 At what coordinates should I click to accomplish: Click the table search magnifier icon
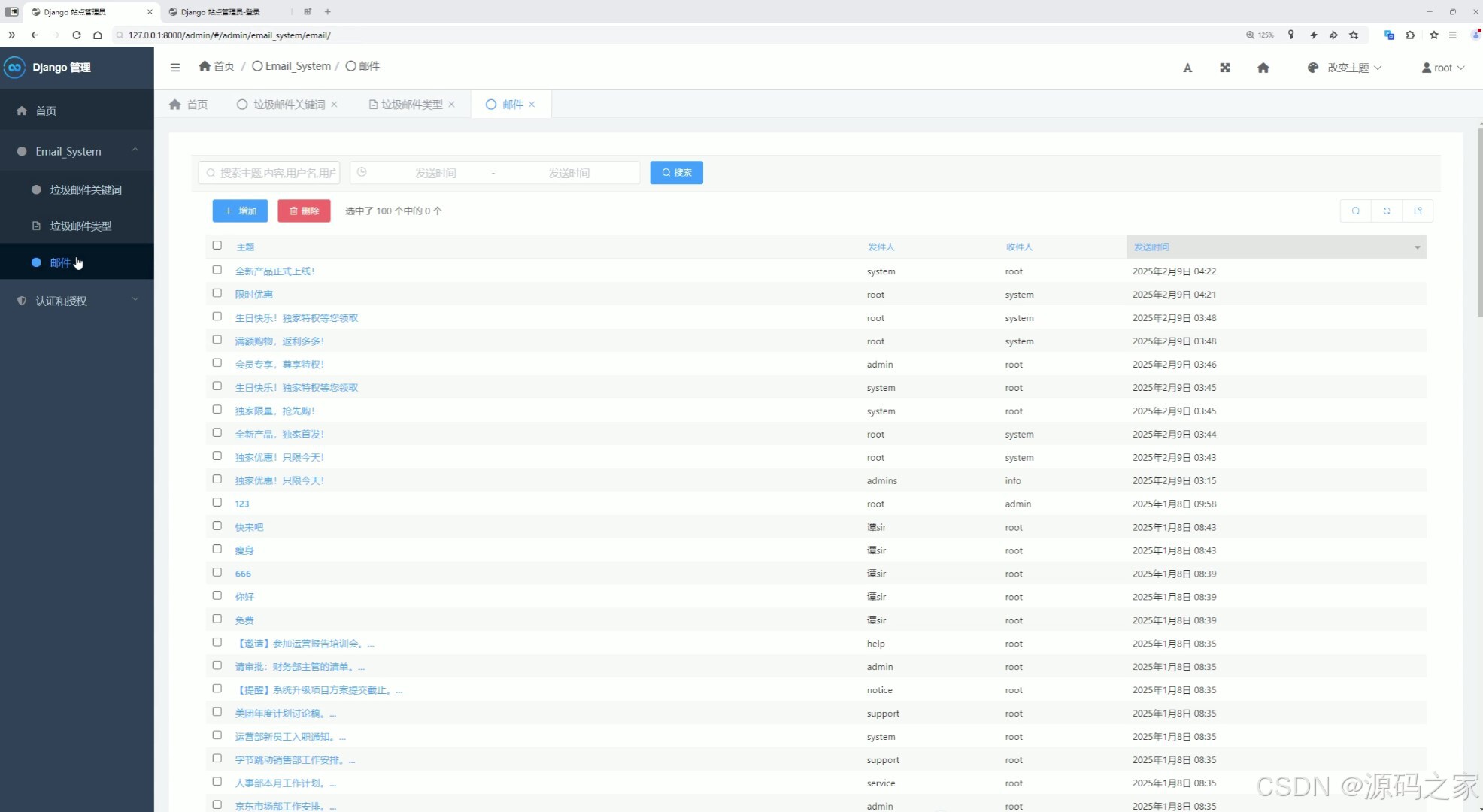(x=1356, y=211)
